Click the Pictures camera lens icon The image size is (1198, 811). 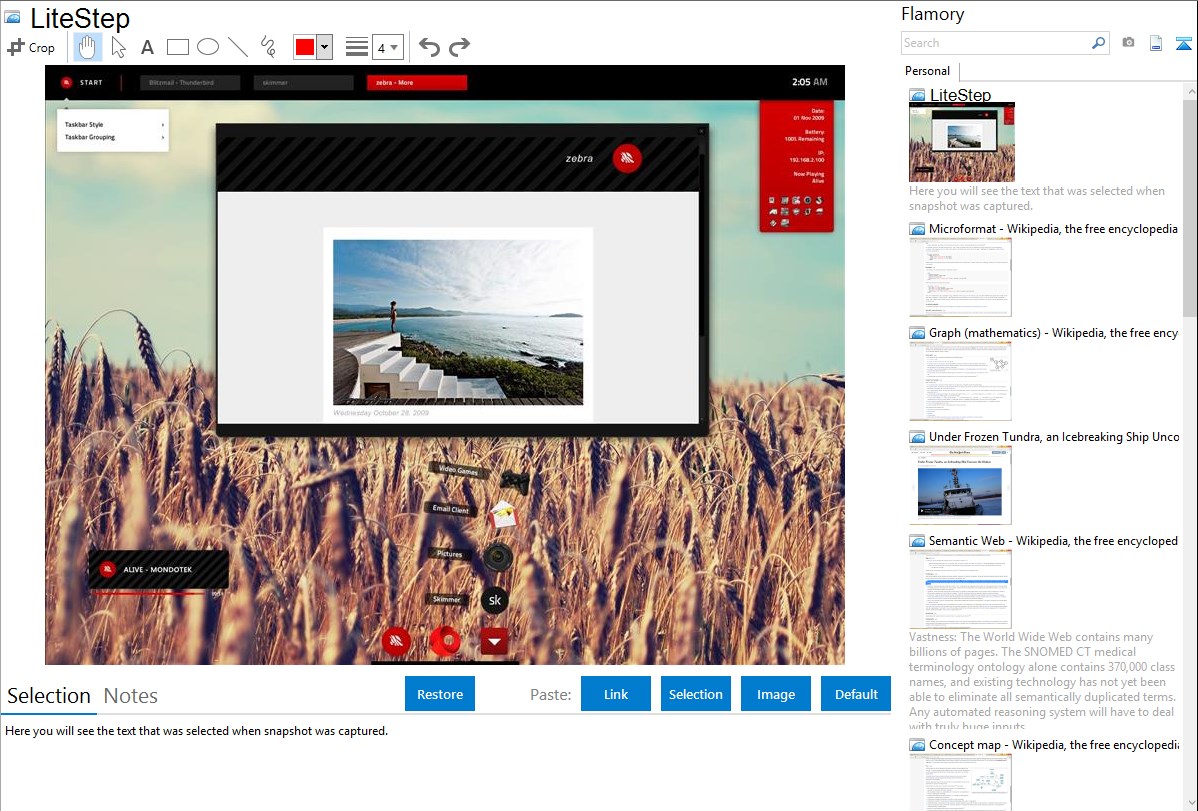click(498, 557)
